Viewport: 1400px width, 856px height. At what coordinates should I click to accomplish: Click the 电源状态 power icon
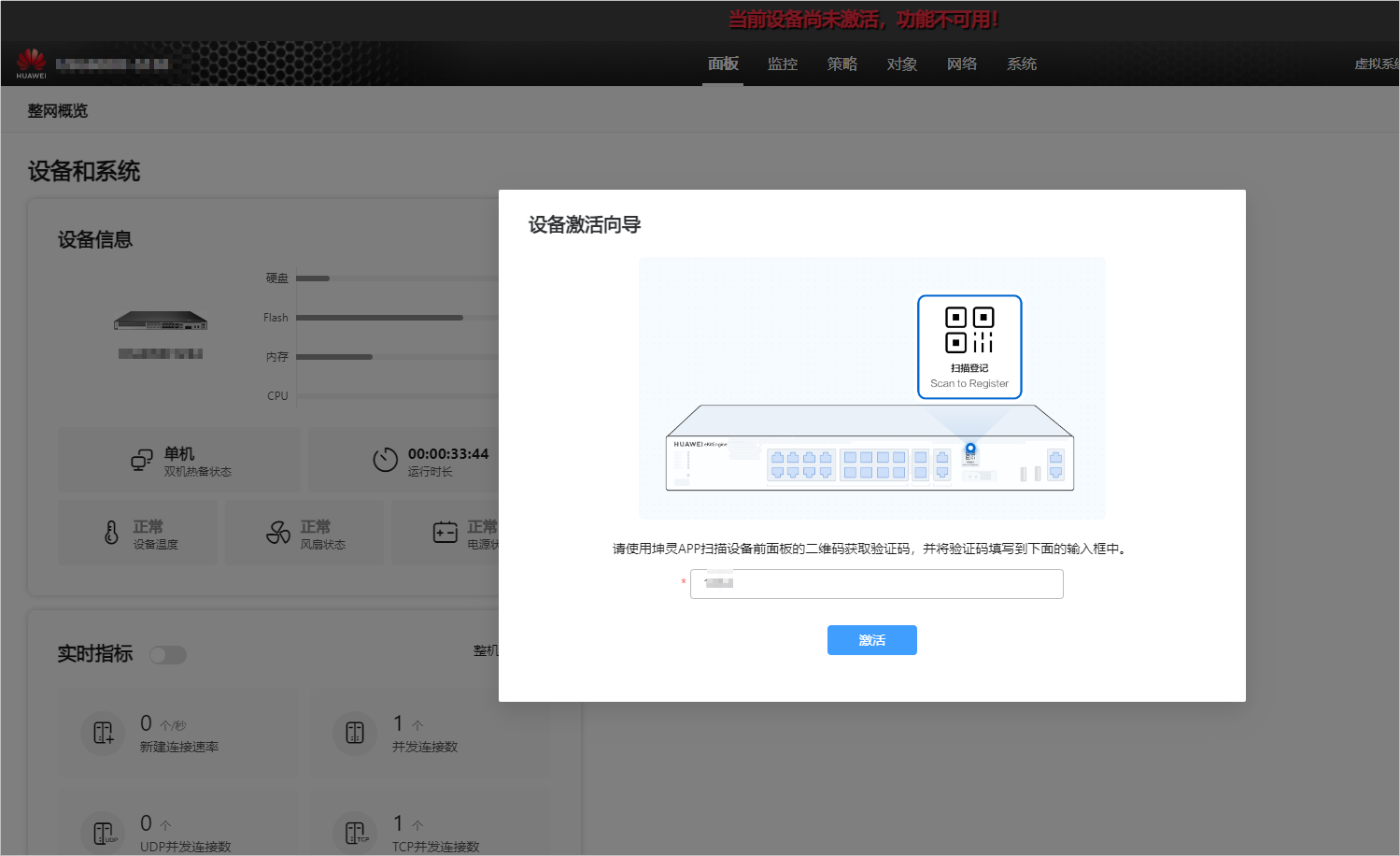[x=445, y=533]
